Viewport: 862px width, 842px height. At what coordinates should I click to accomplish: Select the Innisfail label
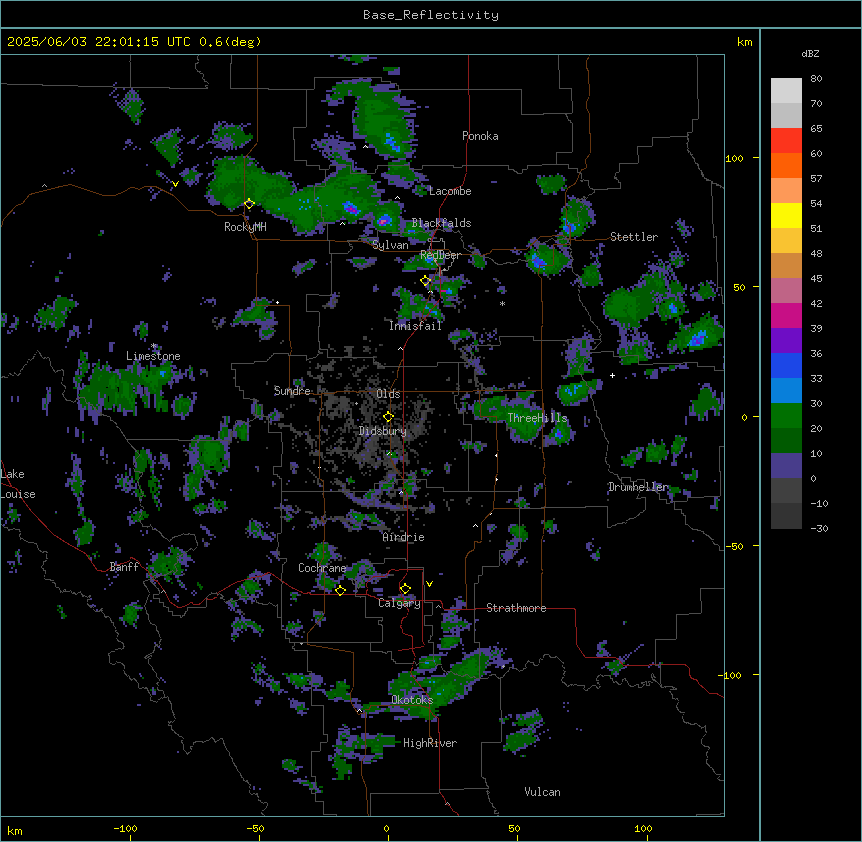tap(415, 326)
